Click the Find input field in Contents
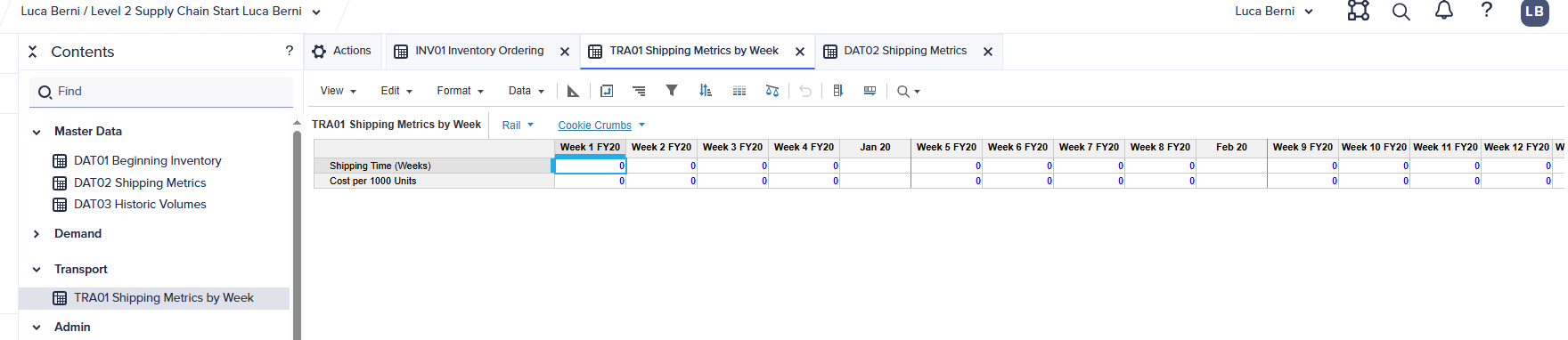 161,92
